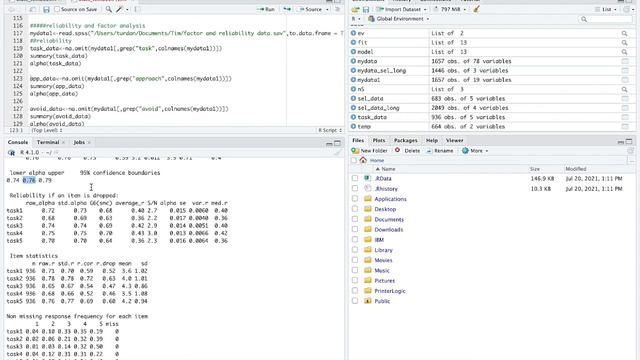The width and height of the screenshot is (640, 360).
Task: Refresh the Environment pane
Action: pyautogui.click(x=627, y=9)
